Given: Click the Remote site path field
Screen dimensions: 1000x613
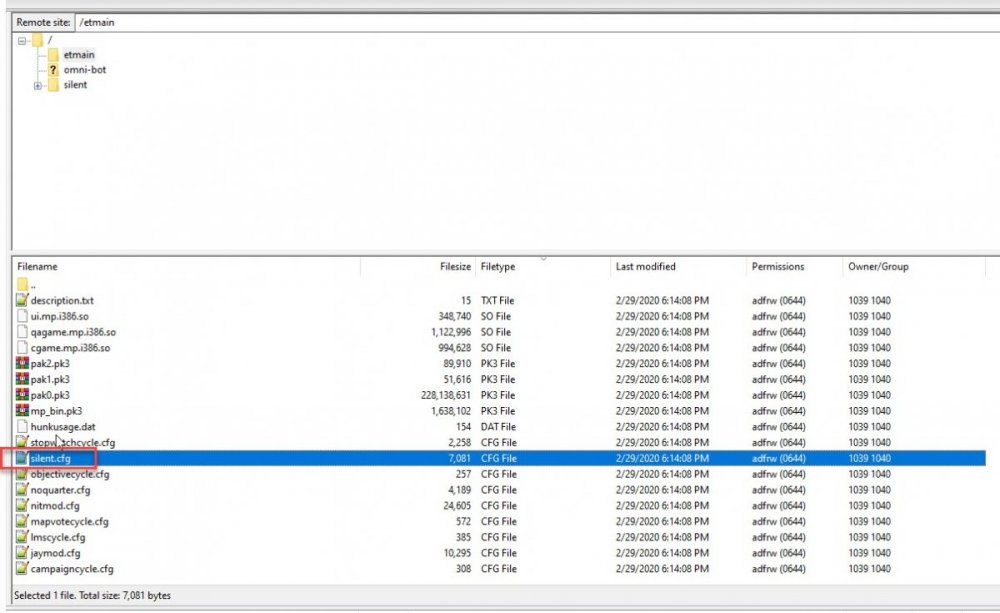Looking at the screenshot, I should click(530, 21).
